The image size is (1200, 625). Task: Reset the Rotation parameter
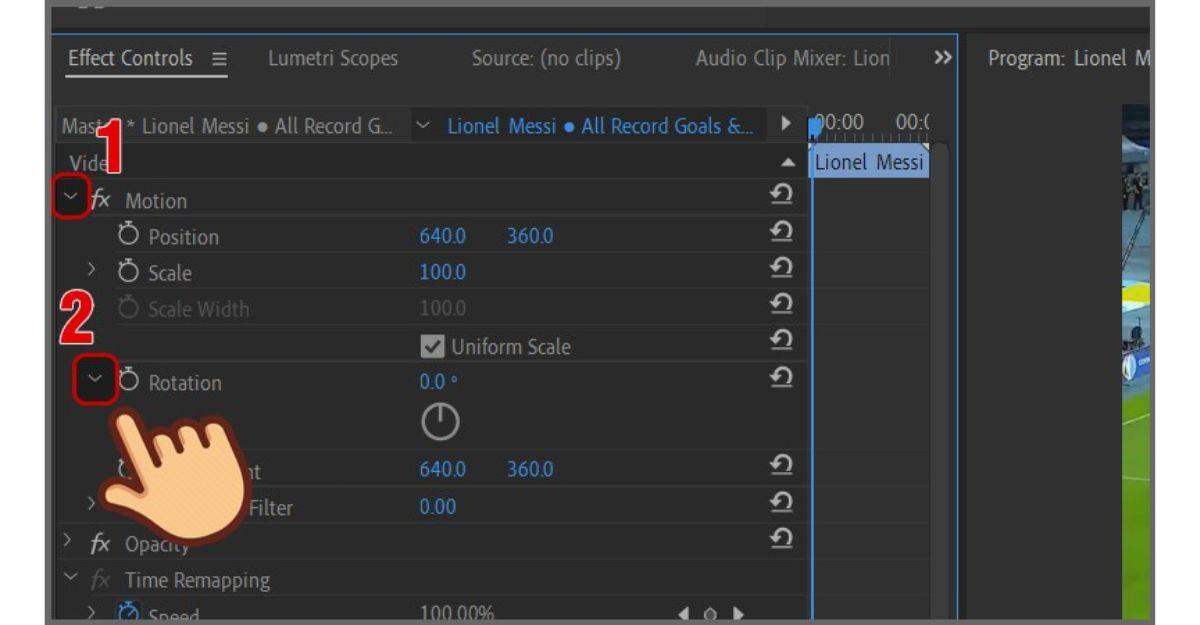pyautogui.click(x=782, y=377)
